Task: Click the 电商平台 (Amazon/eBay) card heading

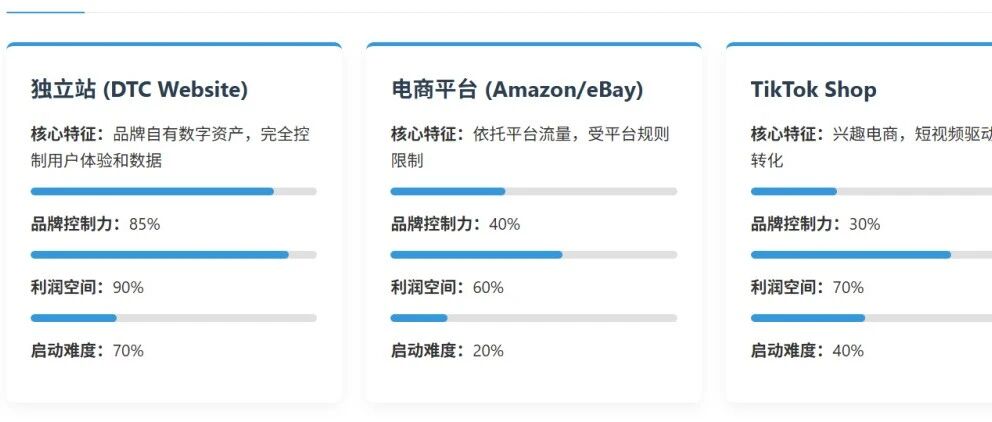Action: [517, 90]
